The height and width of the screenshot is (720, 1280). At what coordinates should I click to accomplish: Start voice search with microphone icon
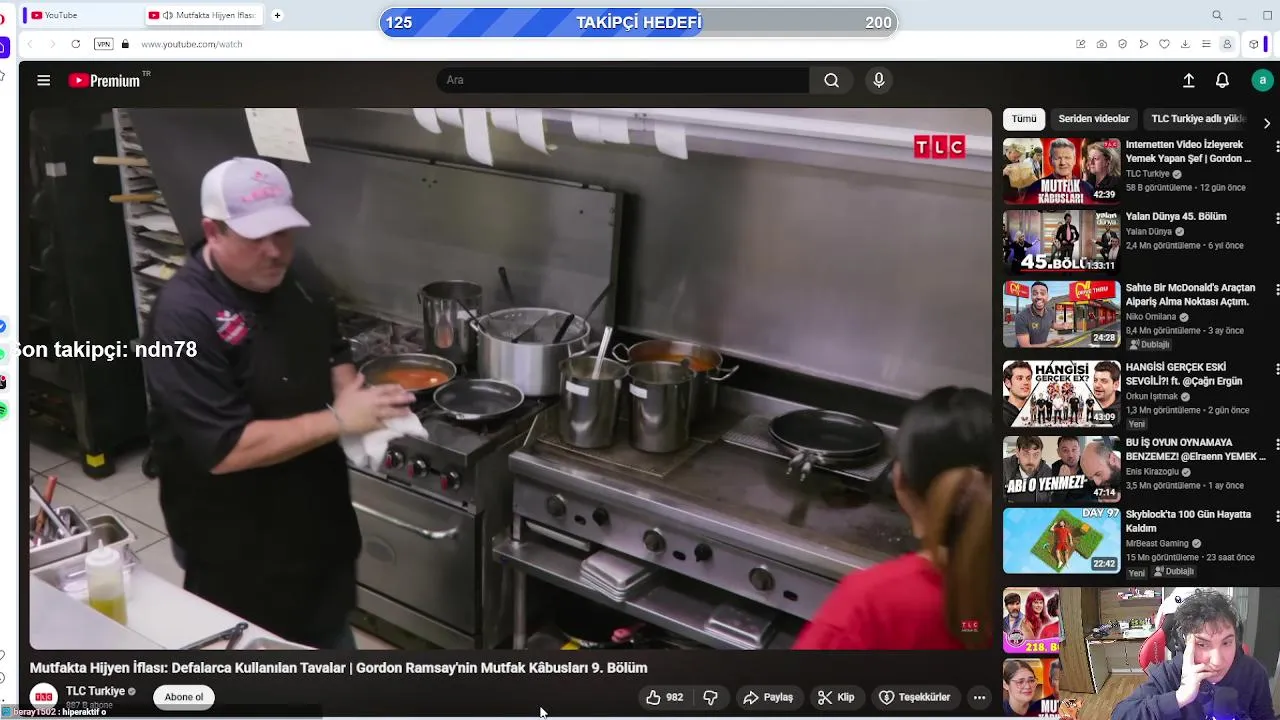click(x=879, y=80)
